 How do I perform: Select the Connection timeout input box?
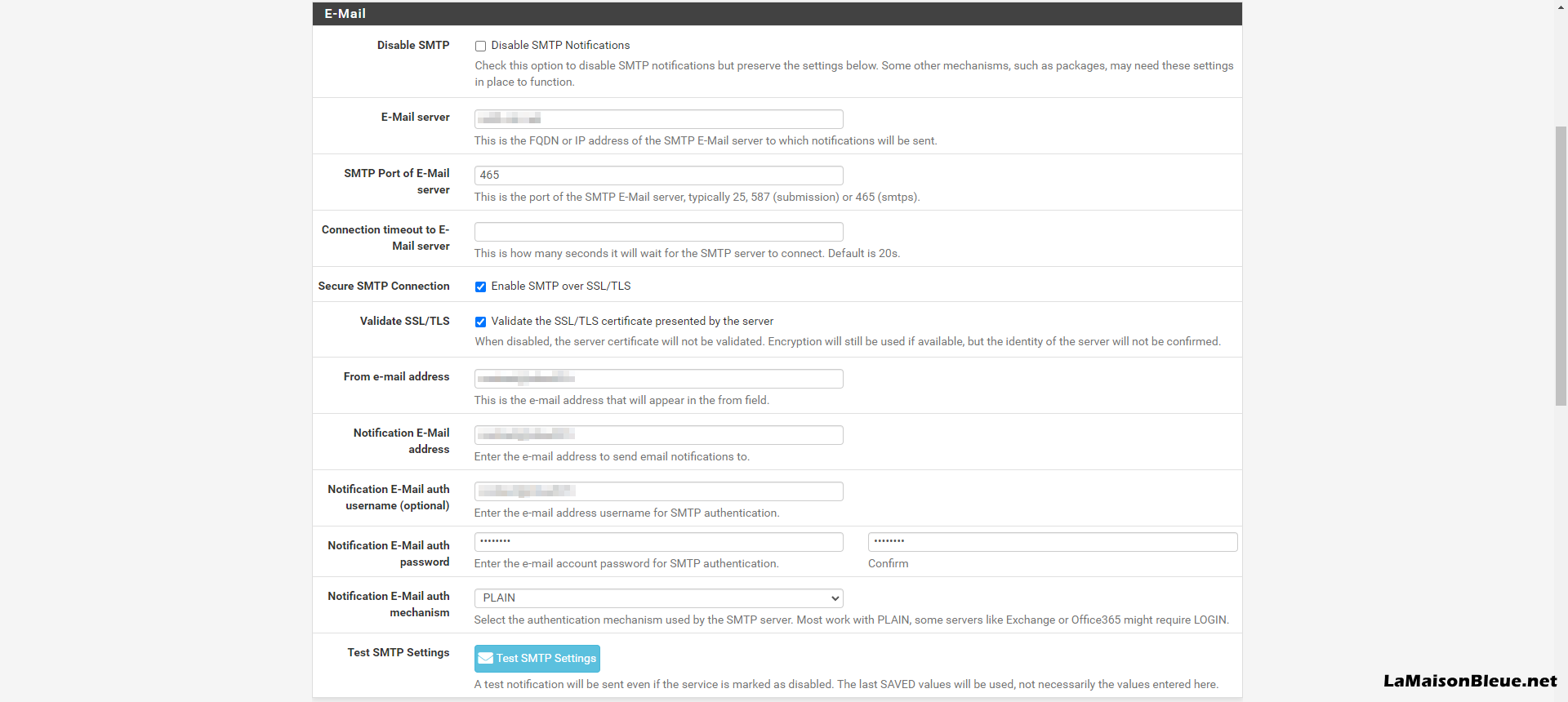[658, 232]
